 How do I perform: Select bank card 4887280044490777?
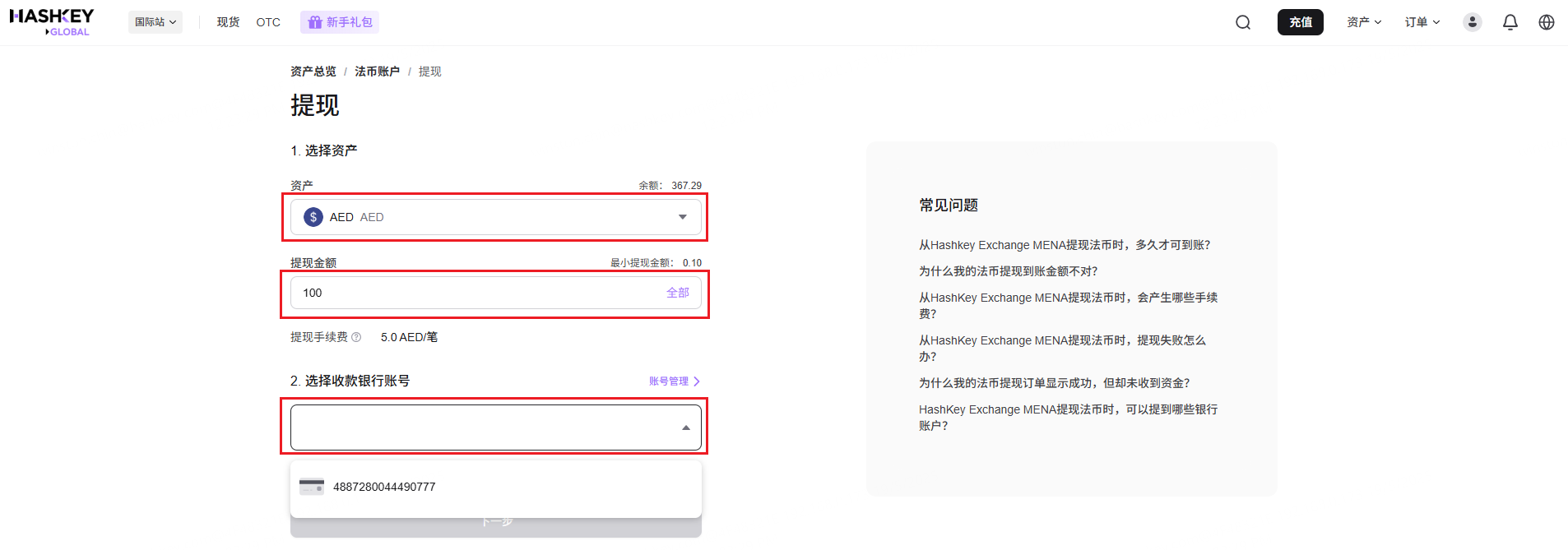tap(384, 487)
